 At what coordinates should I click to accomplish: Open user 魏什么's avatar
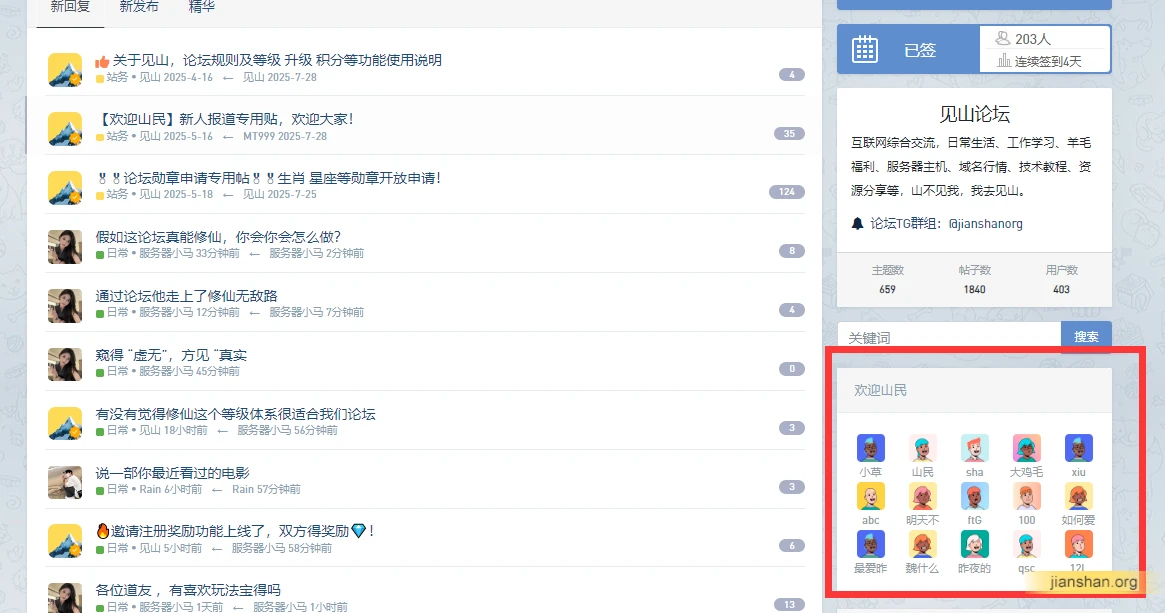pyautogui.click(x=923, y=545)
